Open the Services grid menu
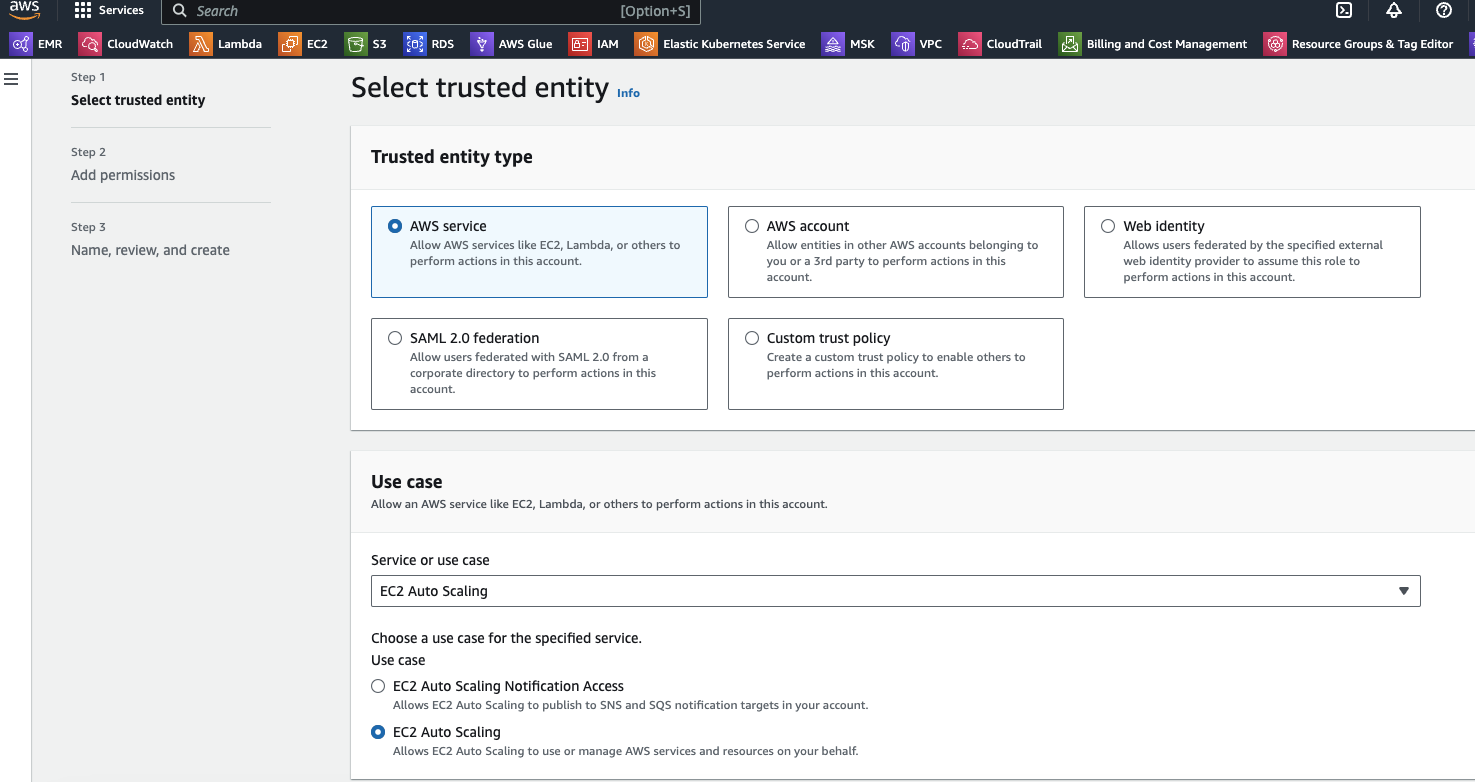This screenshot has width=1475, height=782. click(x=83, y=10)
